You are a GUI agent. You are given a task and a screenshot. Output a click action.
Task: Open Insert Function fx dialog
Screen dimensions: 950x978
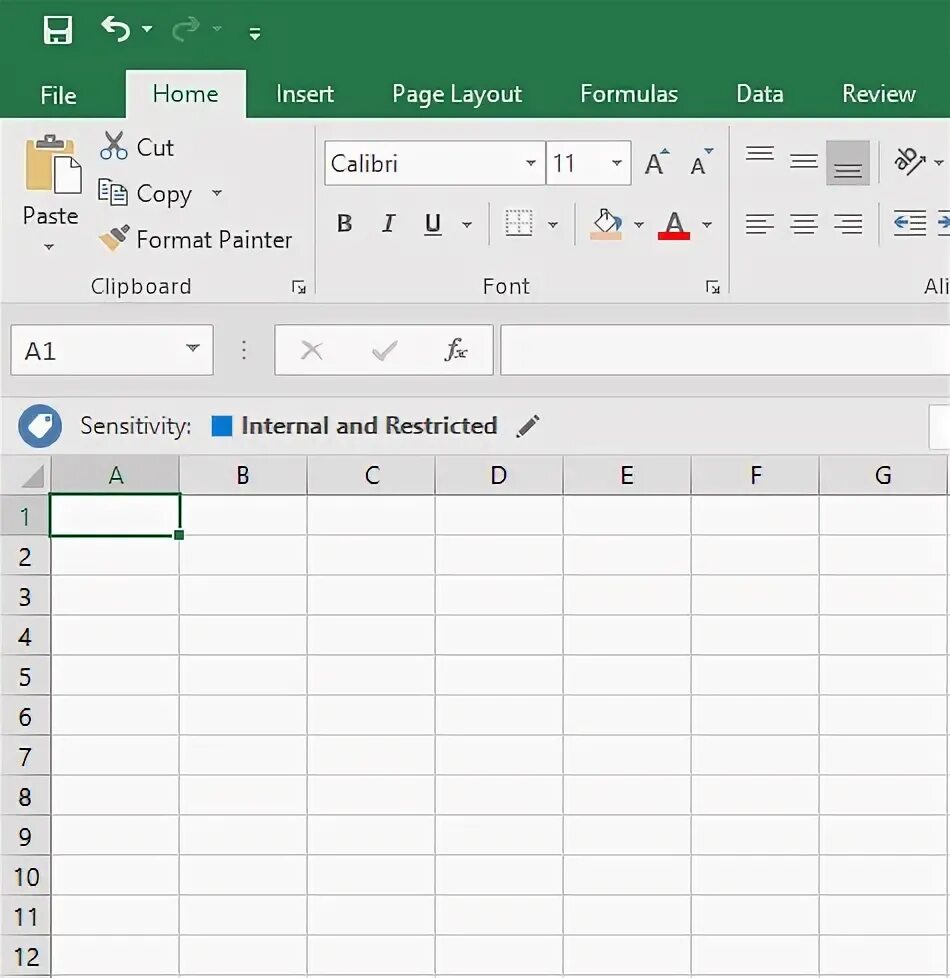click(455, 350)
